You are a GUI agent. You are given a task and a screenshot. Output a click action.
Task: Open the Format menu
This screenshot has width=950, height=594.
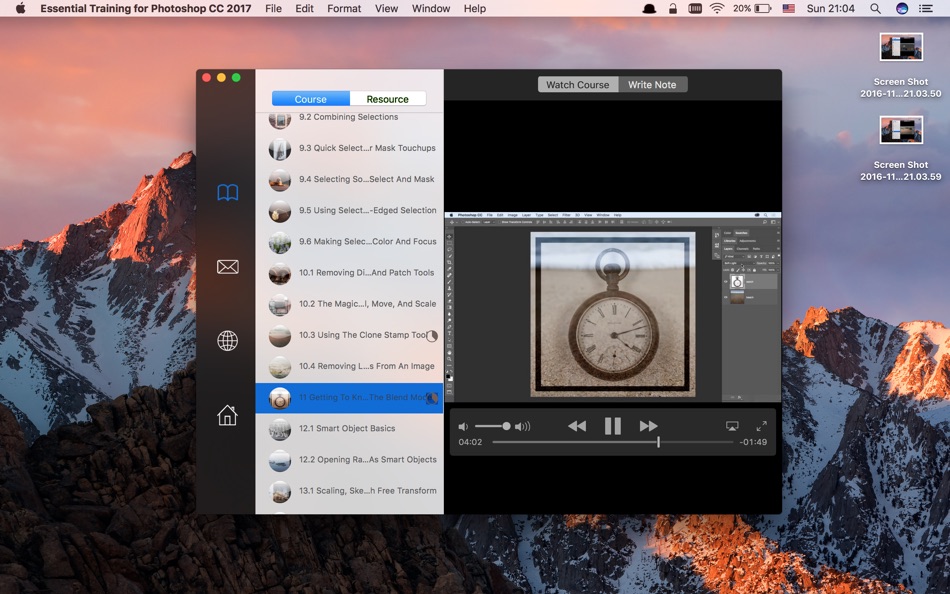click(344, 8)
